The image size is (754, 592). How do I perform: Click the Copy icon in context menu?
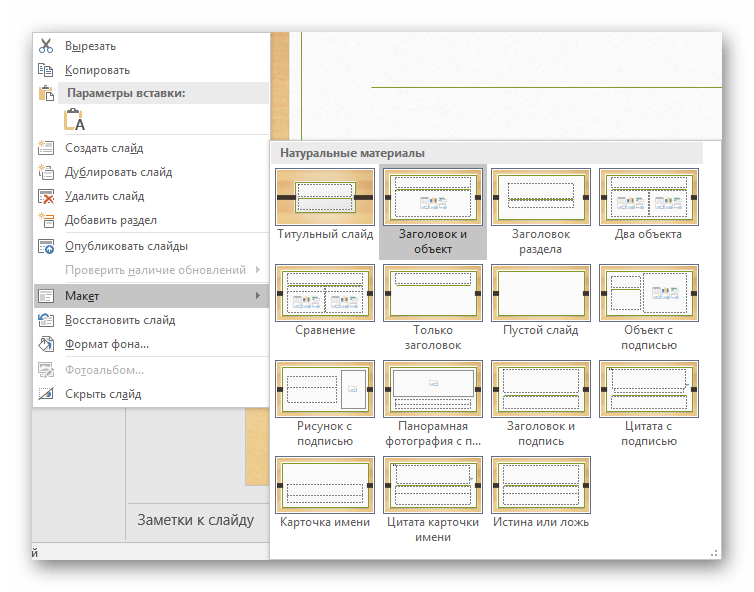tap(46, 70)
